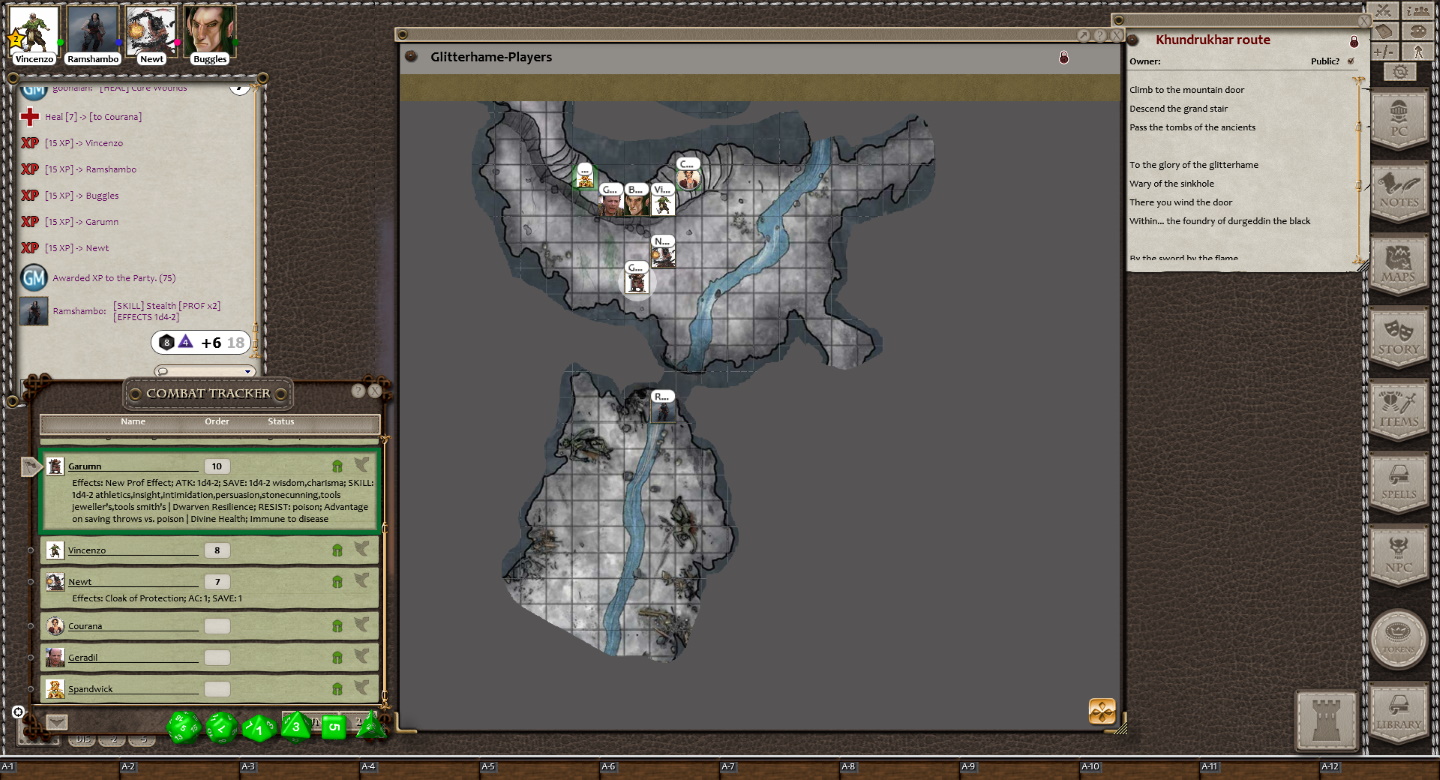Toggle Garumn's targeting section in tracker

(362, 465)
